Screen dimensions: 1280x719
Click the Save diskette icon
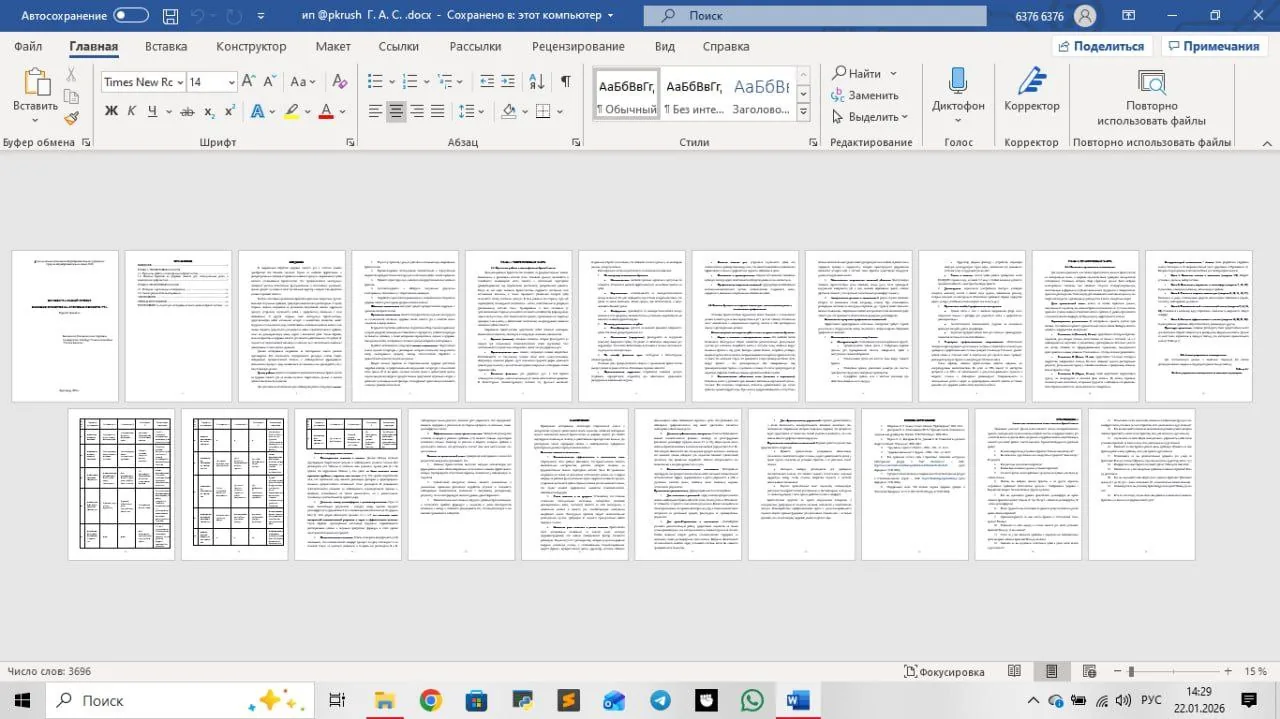171,16
